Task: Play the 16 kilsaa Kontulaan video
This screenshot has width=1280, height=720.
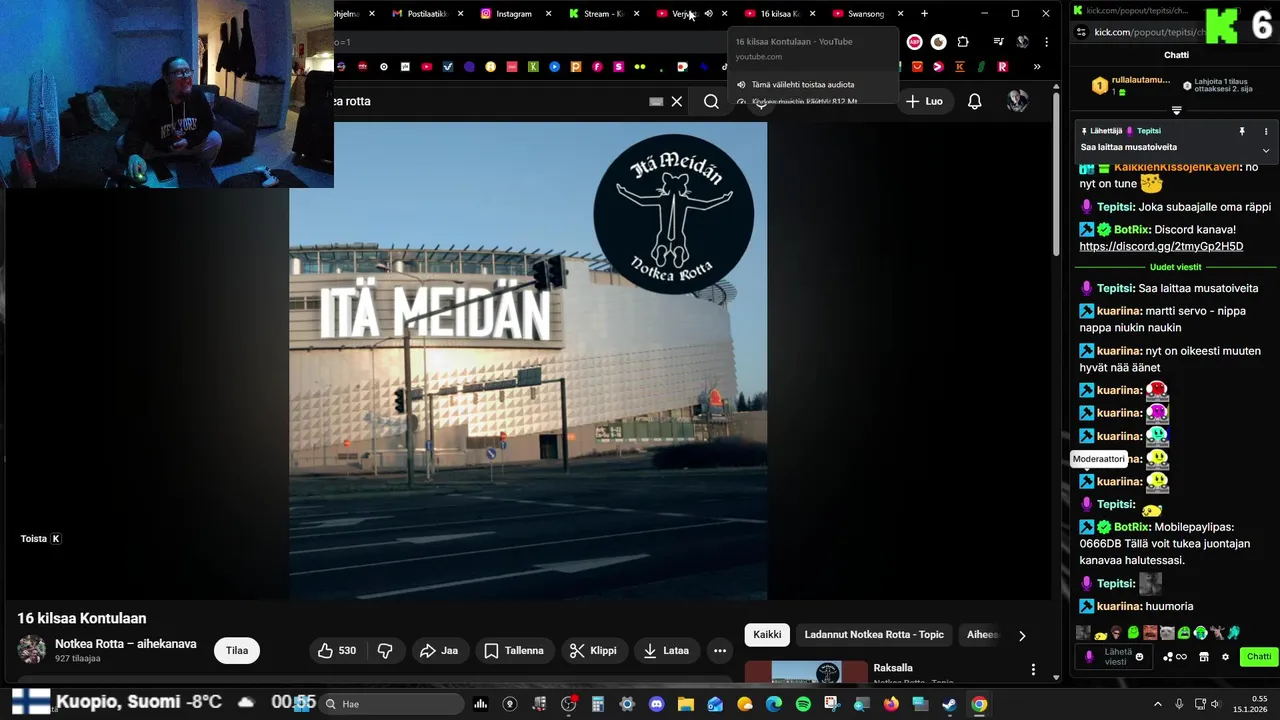Action: [x=528, y=361]
